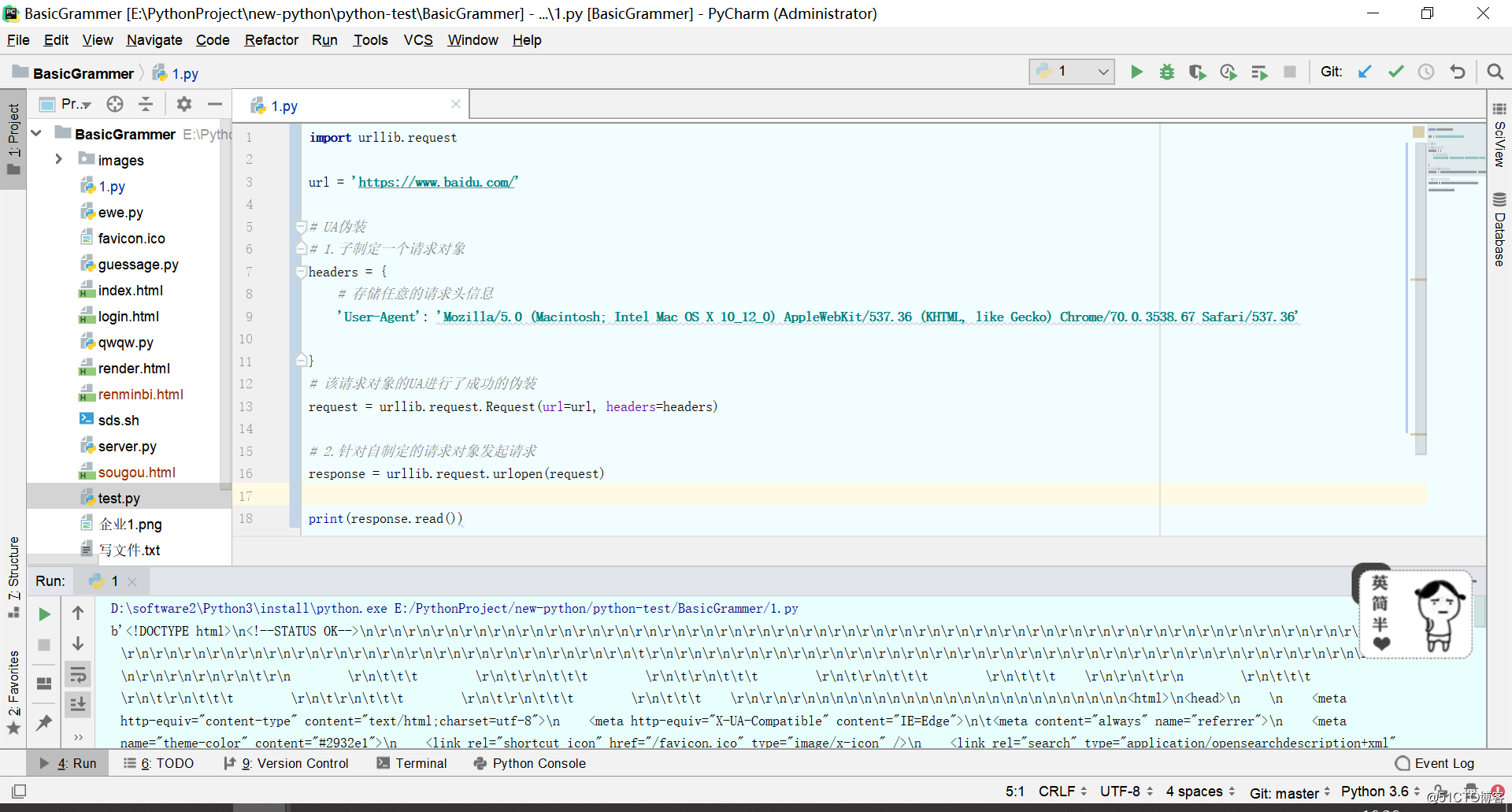Viewport: 1512px width, 812px height.
Task: Collapse all in the Project panel
Action: pyautogui.click(x=146, y=104)
